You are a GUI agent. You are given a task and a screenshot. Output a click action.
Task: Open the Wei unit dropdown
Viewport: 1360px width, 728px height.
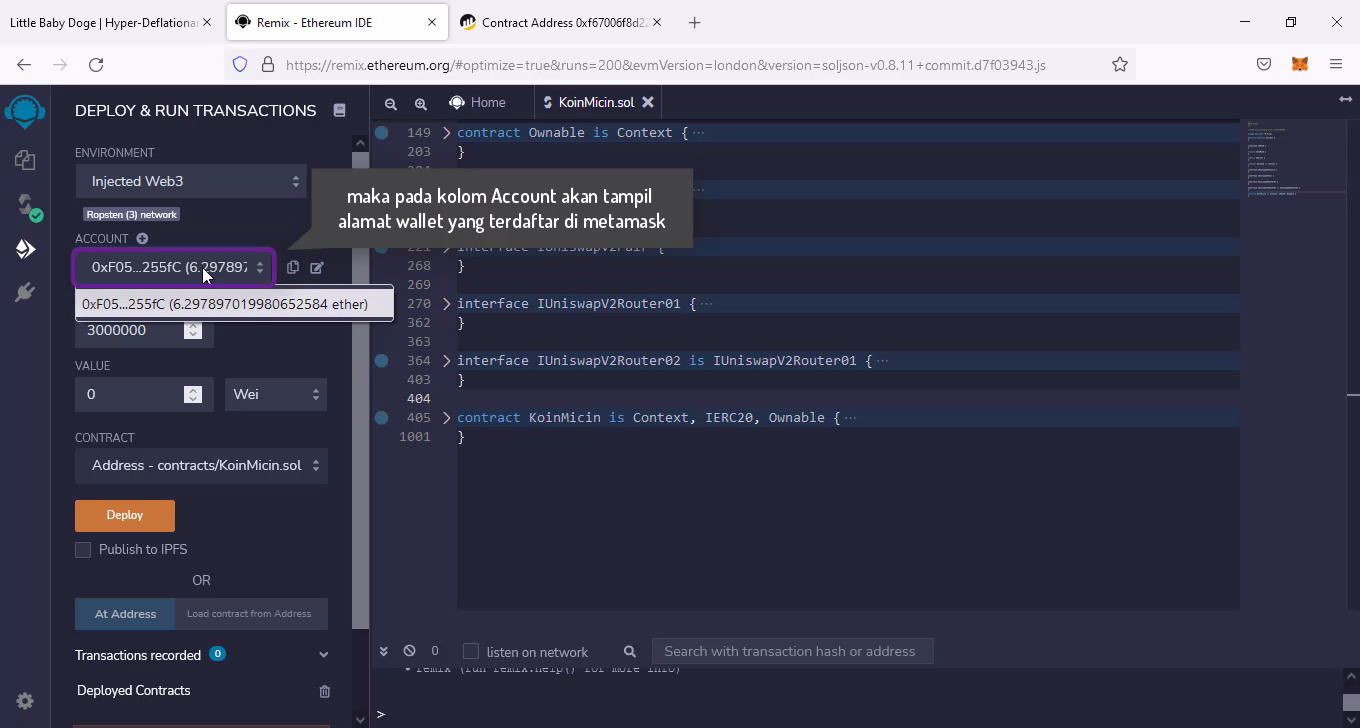point(276,394)
